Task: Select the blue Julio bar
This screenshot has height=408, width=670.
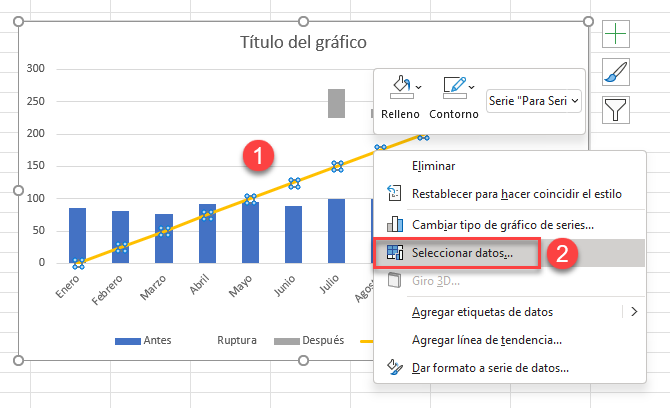Action: click(336, 231)
